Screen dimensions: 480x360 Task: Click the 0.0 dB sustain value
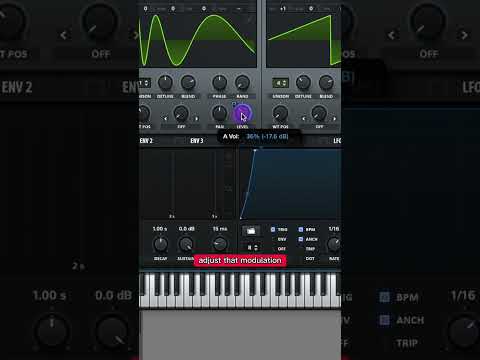(x=186, y=229)
